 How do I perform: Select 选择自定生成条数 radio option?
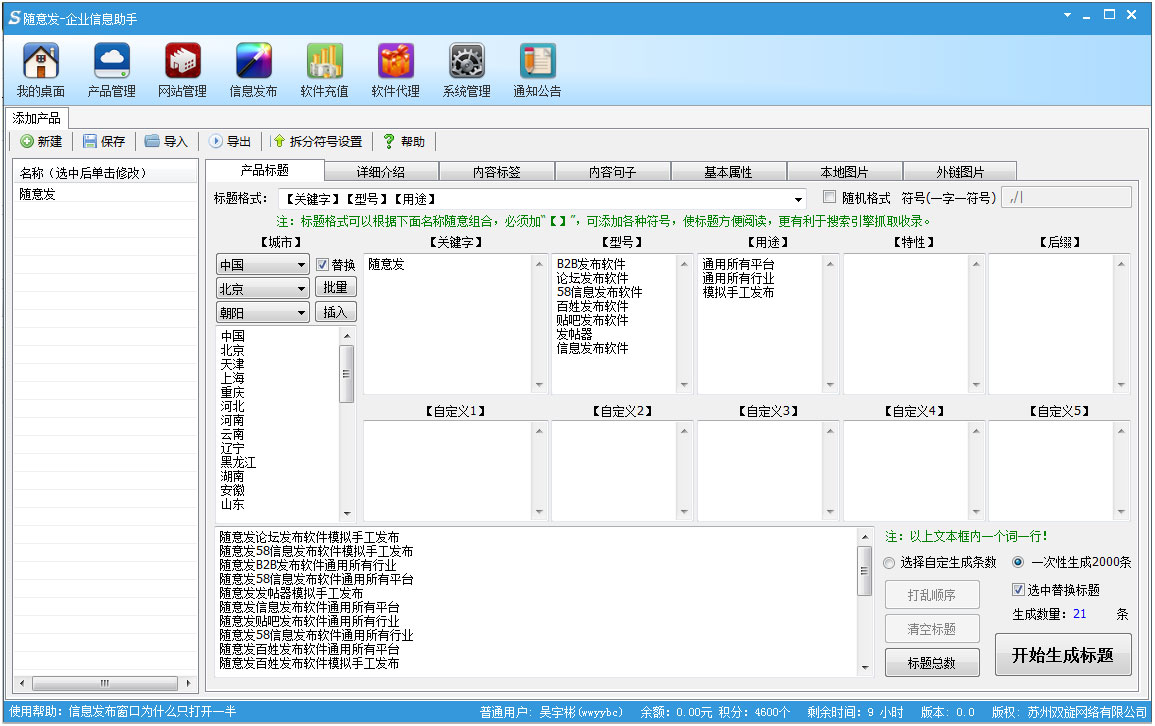pos(890,563)
